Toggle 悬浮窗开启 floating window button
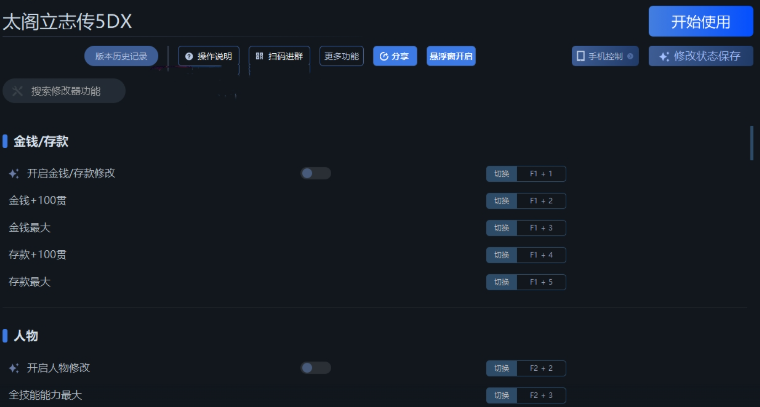Image resolution: width=760 pixels, height=407 pixels. point(451,56)
